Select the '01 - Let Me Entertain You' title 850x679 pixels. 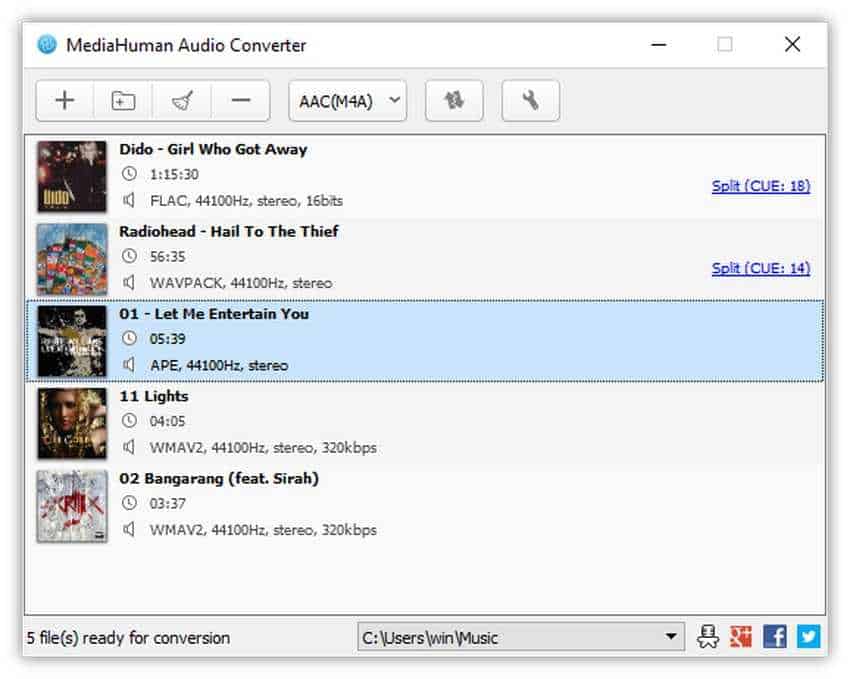214,314
